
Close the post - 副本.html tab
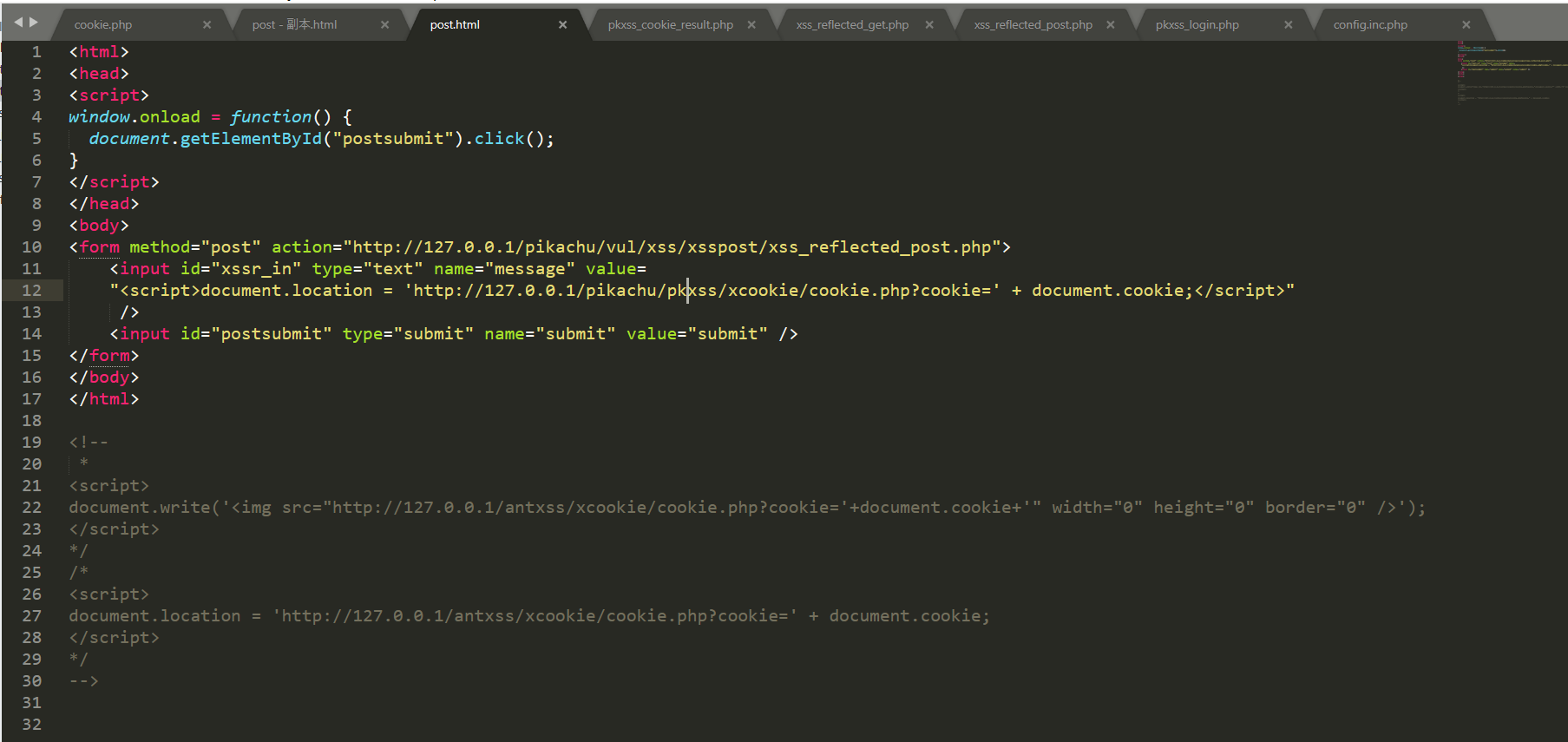click(384, 24)
